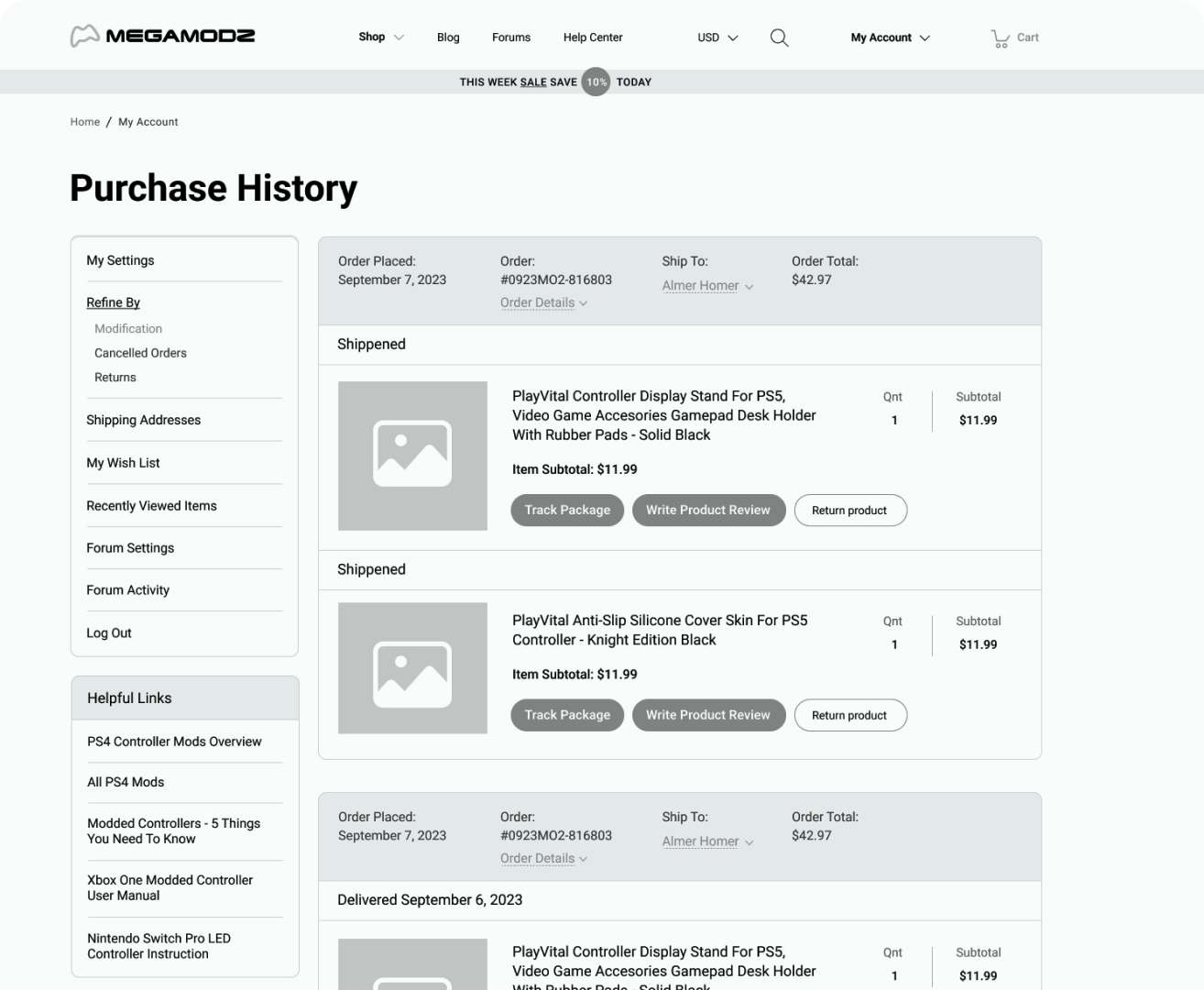Image resolution: width=1204 pixels, height=990 pixels.
Task: Open My Wish List in sidebar
Action: click(123, 463)
